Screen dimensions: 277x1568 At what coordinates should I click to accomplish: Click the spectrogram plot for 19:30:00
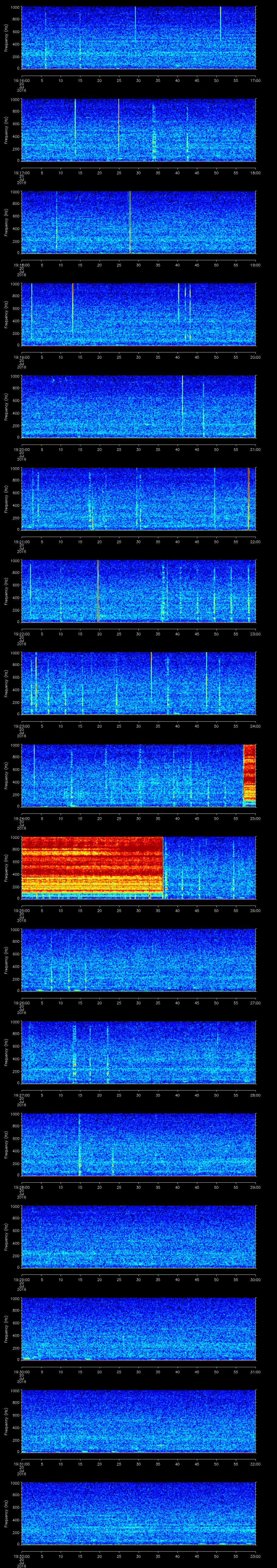click(x=139, y=1329)
